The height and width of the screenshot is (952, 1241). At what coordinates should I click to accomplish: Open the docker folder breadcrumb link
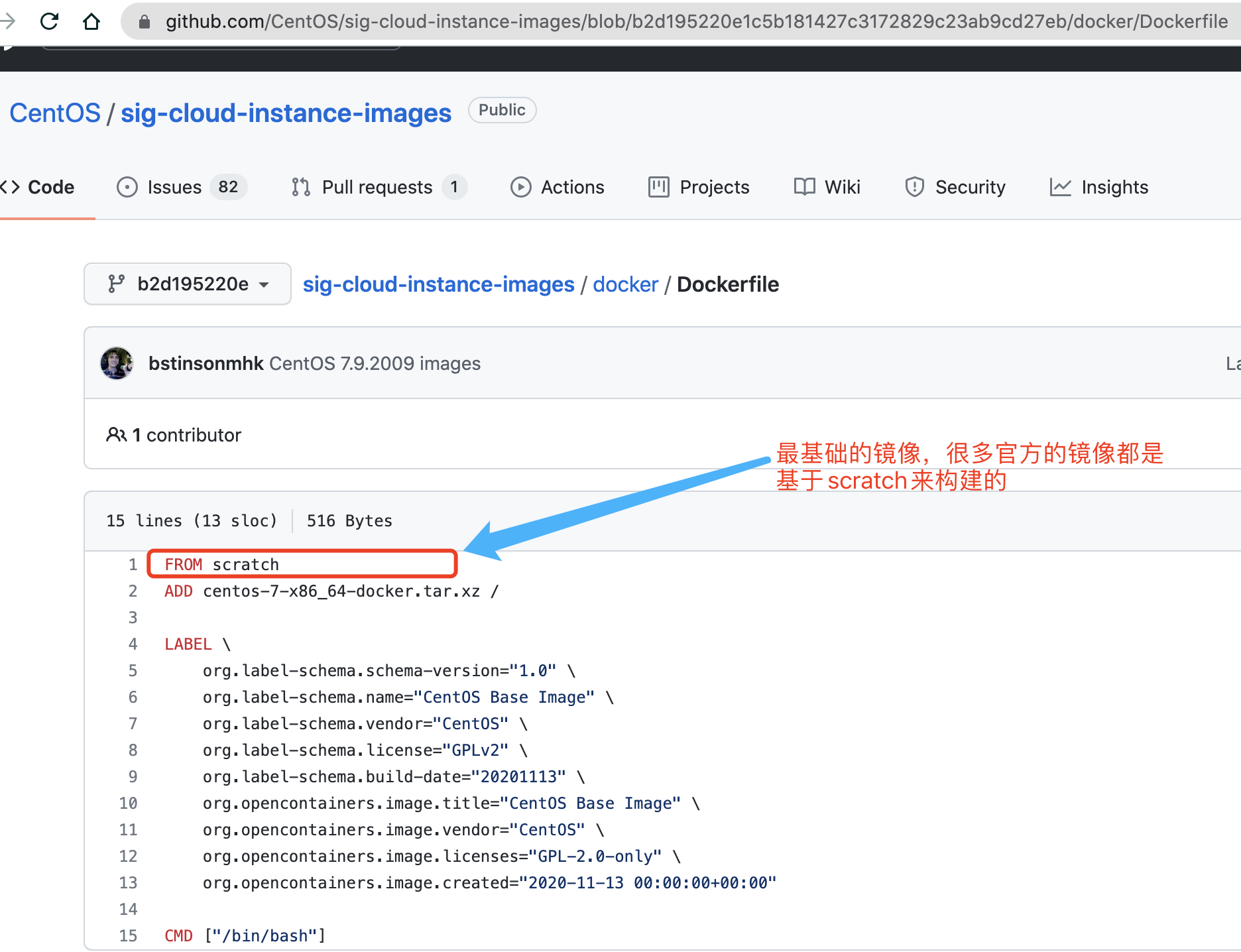tap(625, 284)
